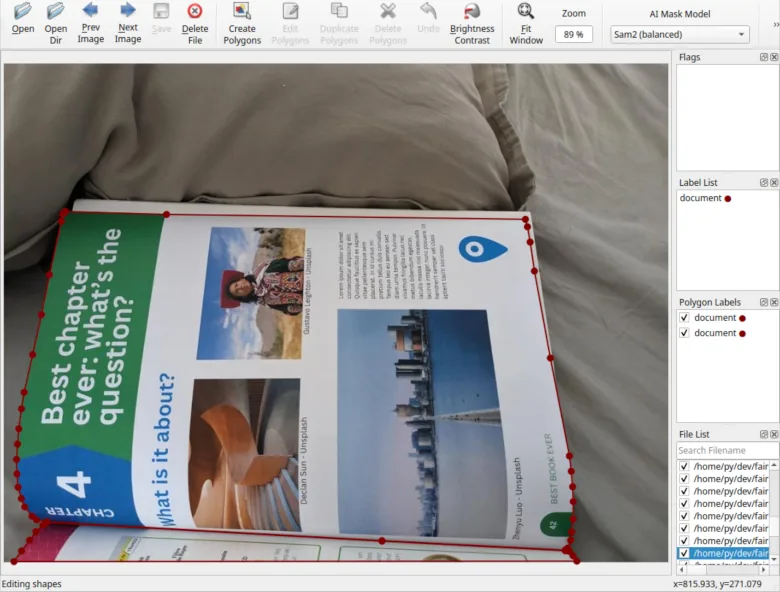The image size is (780, 592).
Task: Uncheck the first document polygon label
Action: click(684, 318)
